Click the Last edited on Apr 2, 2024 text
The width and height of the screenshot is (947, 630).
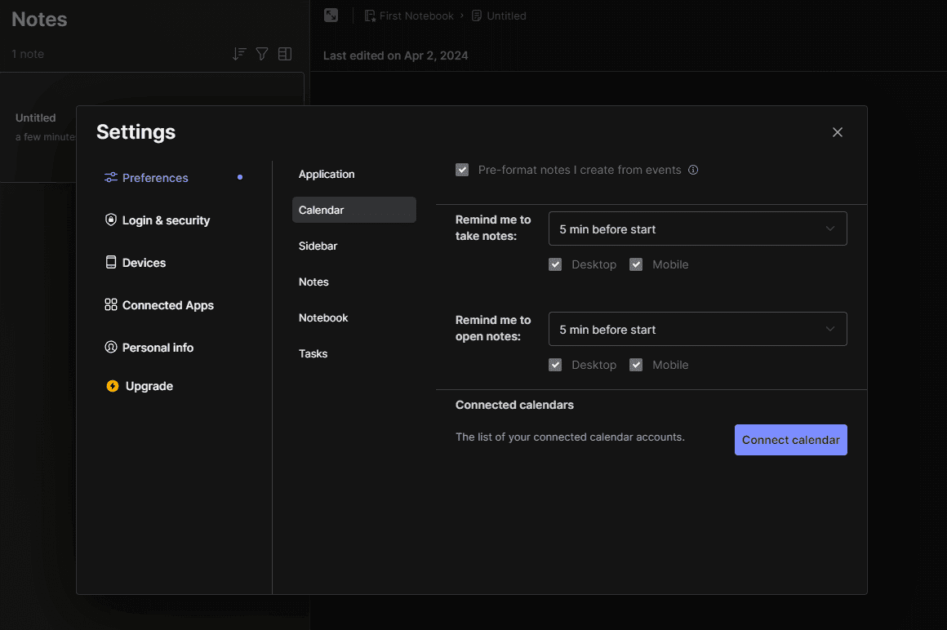[396, 56]
